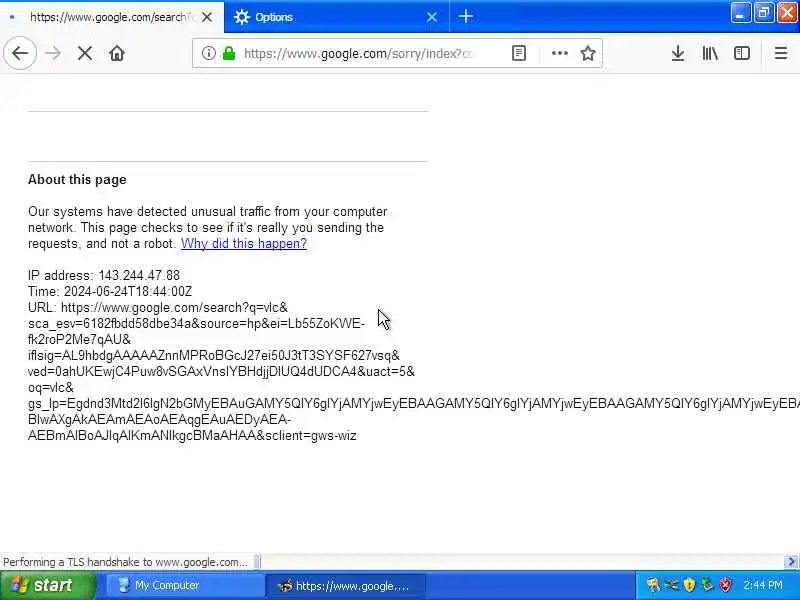The image size is (800, 600).
Task: Open the Library menu
Action: pos(710,53)
